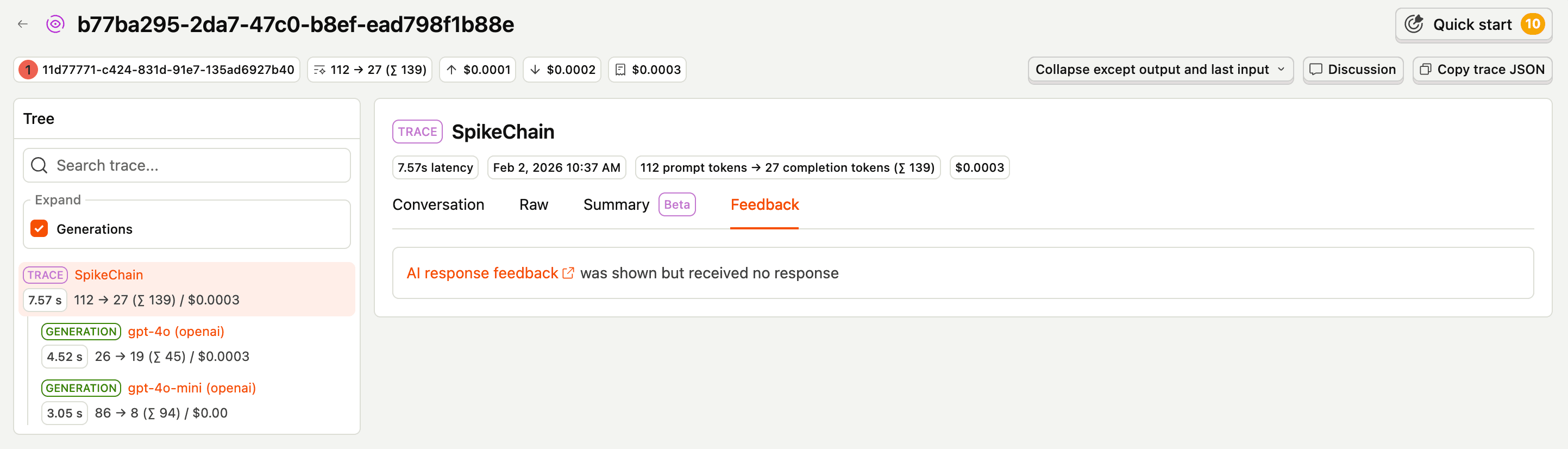
Task: Click the purple target icon beside the trace ID
Action: [55, 24]
